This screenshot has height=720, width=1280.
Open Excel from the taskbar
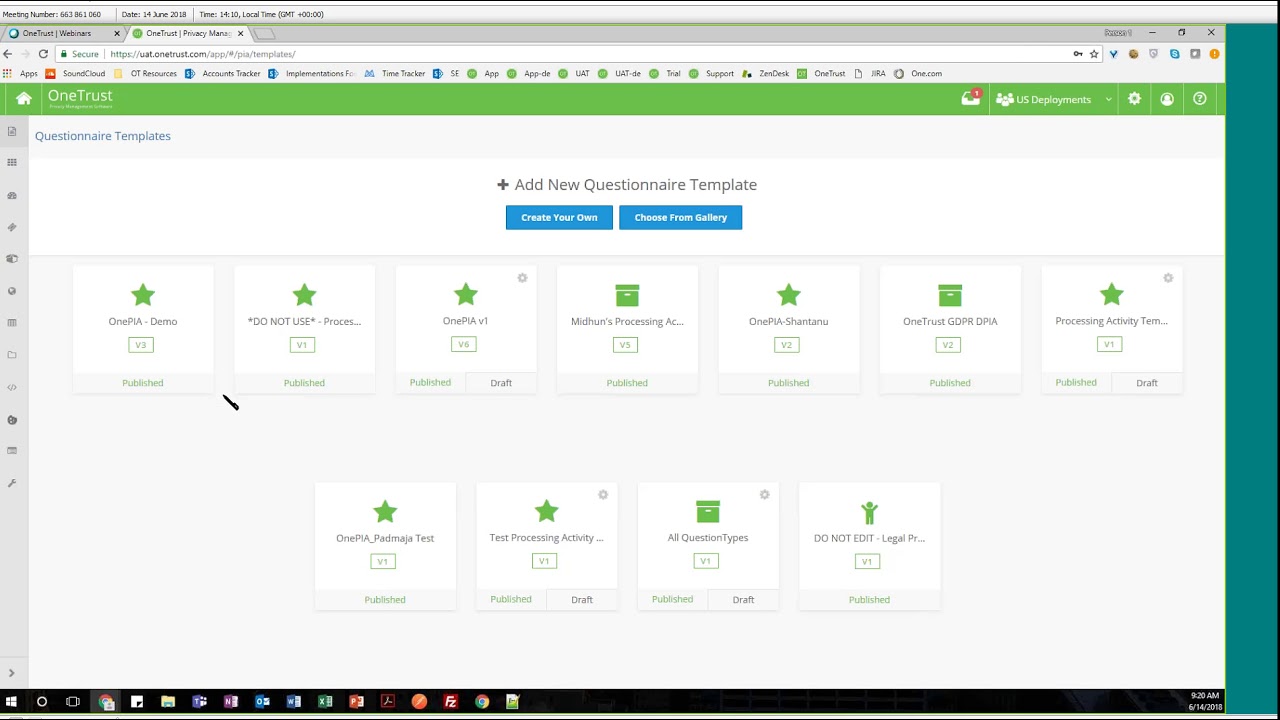click(x=325, y=702)
